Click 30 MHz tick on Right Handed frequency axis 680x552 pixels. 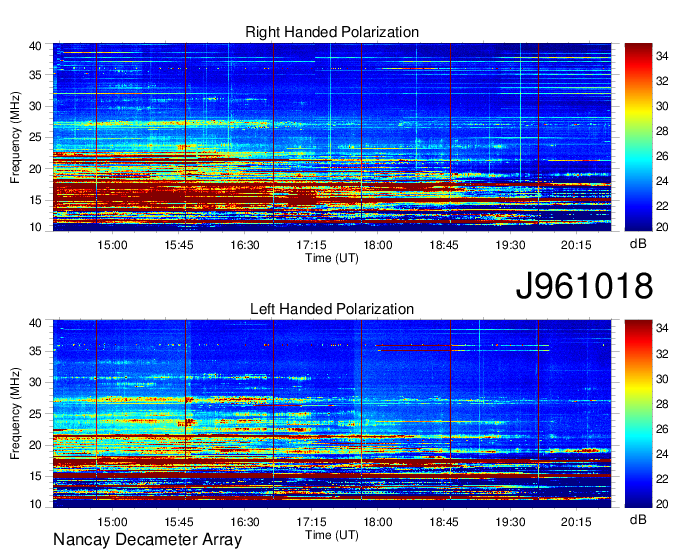click(x=36, y=106)
